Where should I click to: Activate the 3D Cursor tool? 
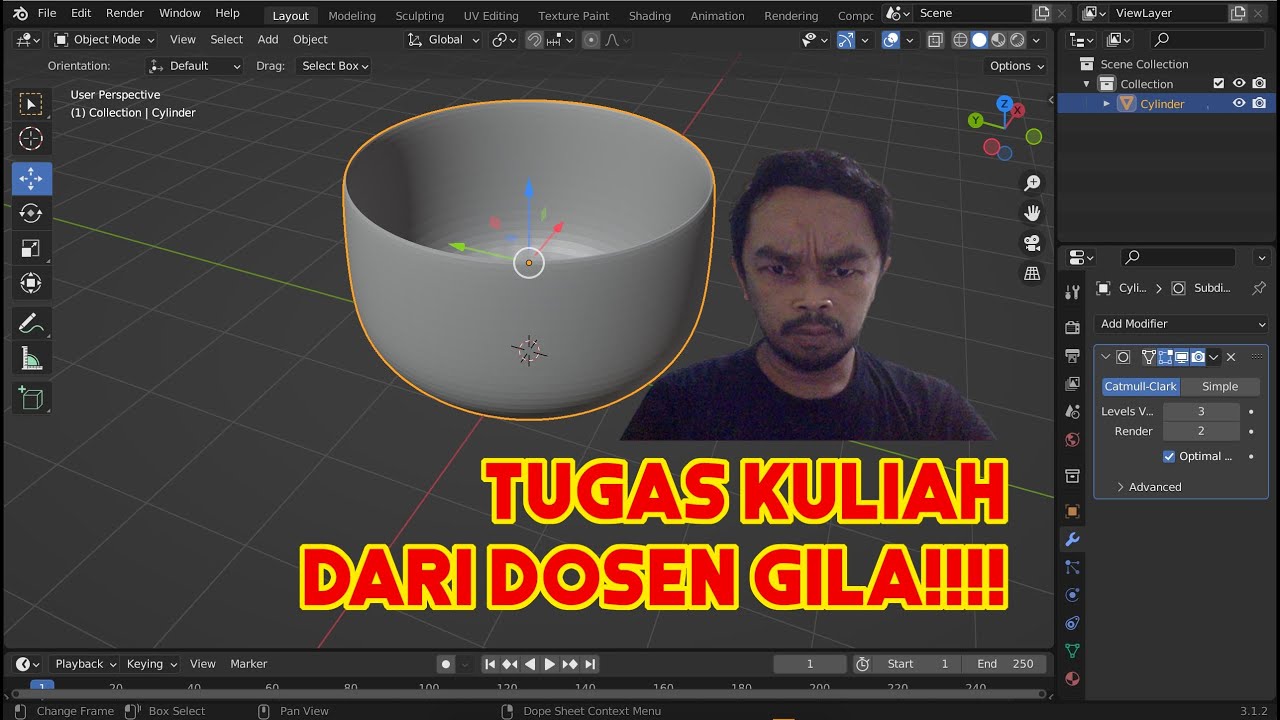pos(31,139)
